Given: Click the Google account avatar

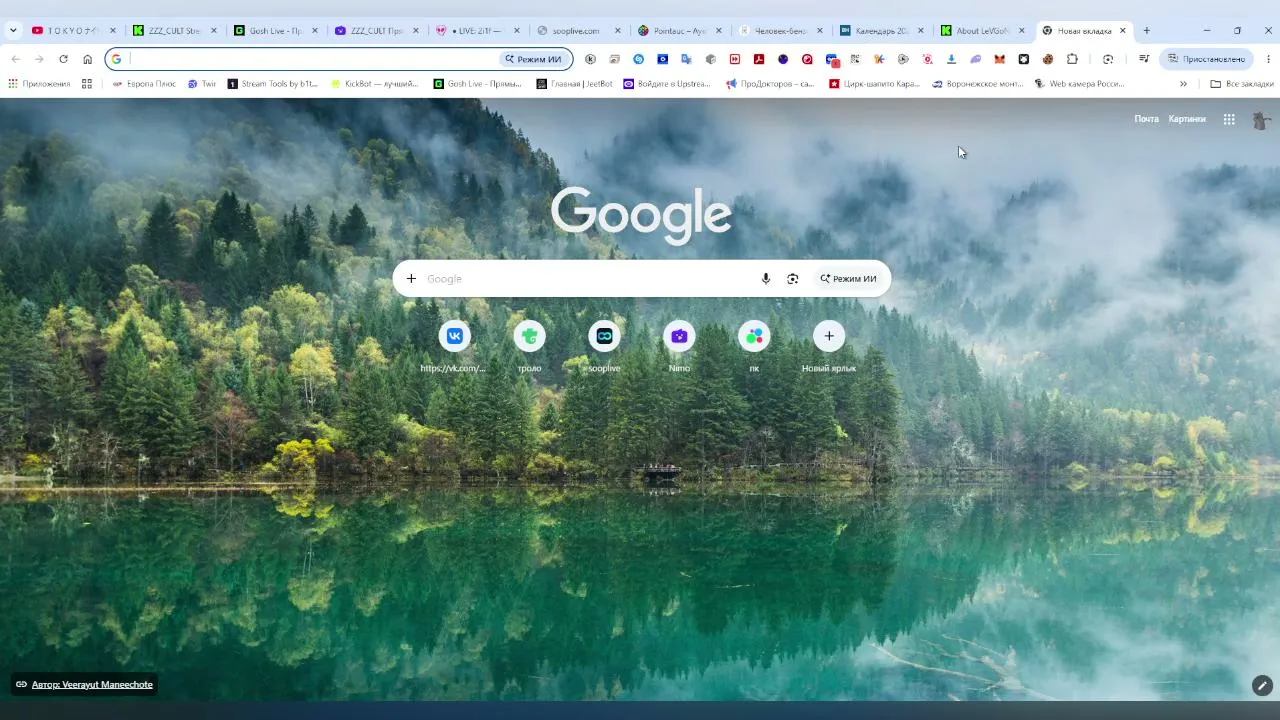Looking at the screenshot, I should (1262, 119).
